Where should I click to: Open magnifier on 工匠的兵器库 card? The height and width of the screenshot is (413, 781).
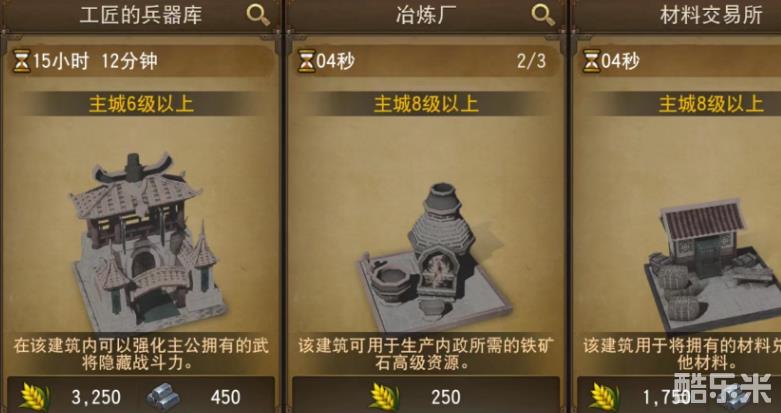coord(258,15)
